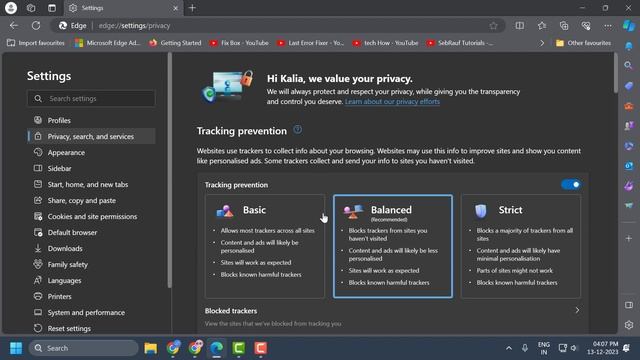Open red recorder taskbar icon
Image resolution: width=640 pixels, height=360 pixels.
[x=260, y=348]
